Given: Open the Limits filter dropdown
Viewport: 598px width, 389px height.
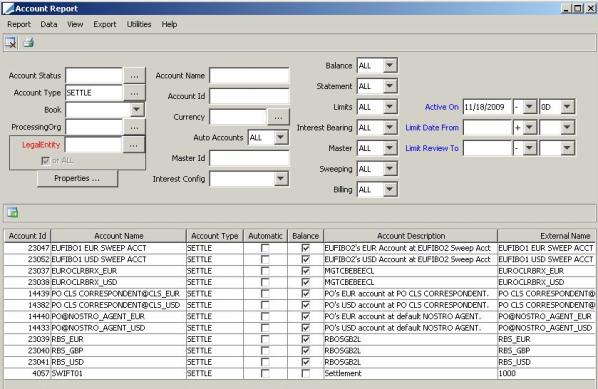Looking at the screenshot, I should coord(390,106).
